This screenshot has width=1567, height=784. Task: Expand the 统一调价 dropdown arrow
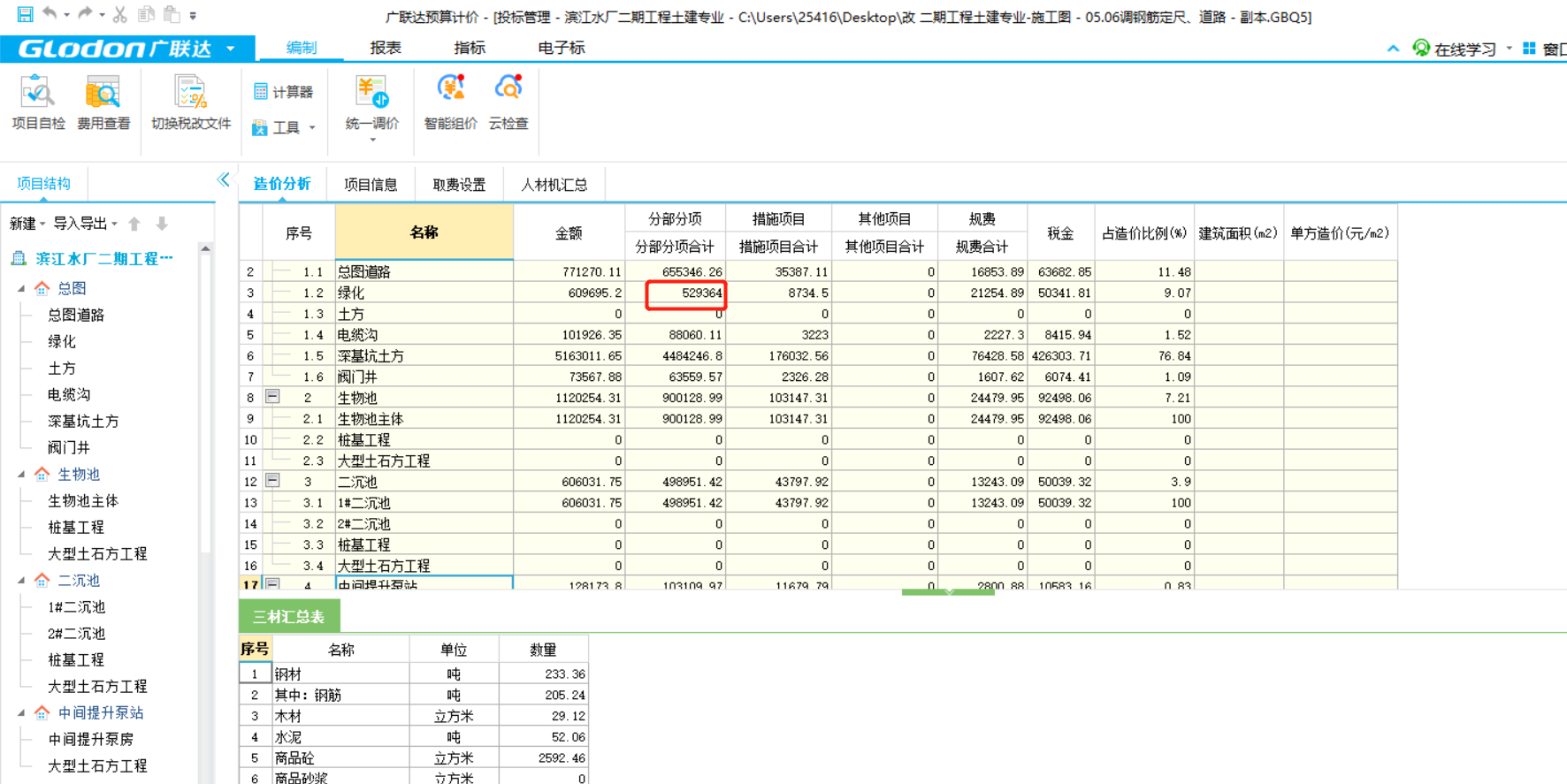tap(372, 140)
